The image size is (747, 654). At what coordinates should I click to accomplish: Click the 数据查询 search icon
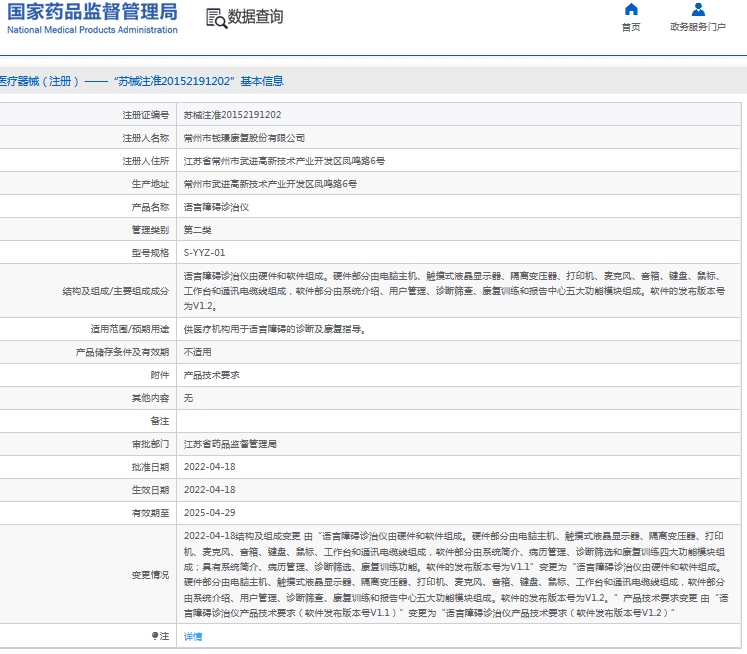coord(216,19)
